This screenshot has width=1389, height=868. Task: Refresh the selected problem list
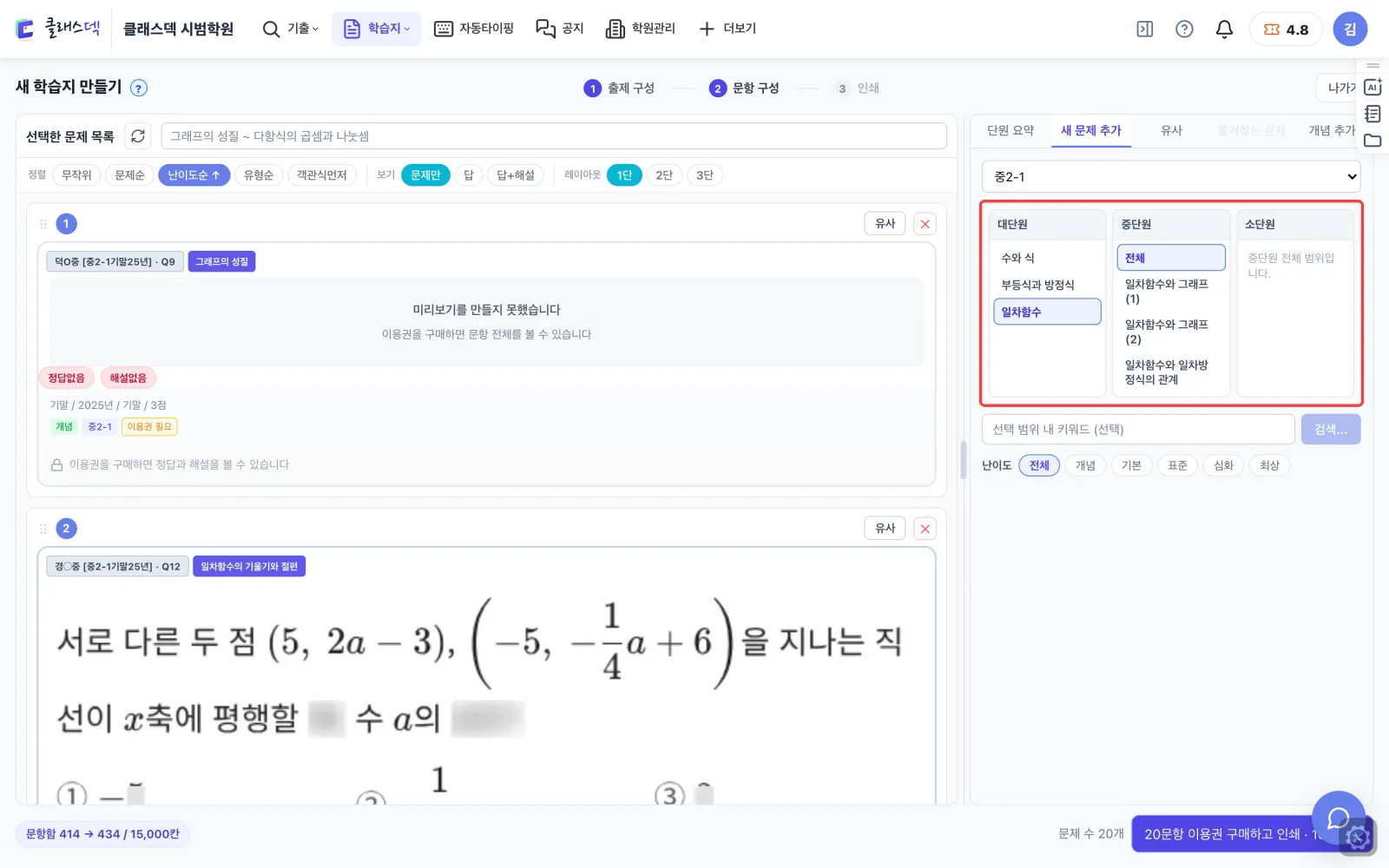pos(138,136)
